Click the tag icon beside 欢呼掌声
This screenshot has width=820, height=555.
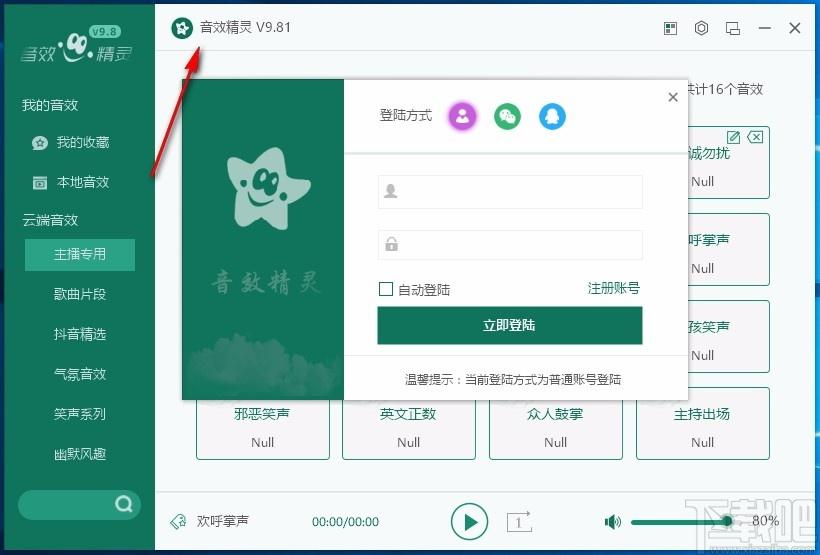(178, 522)
